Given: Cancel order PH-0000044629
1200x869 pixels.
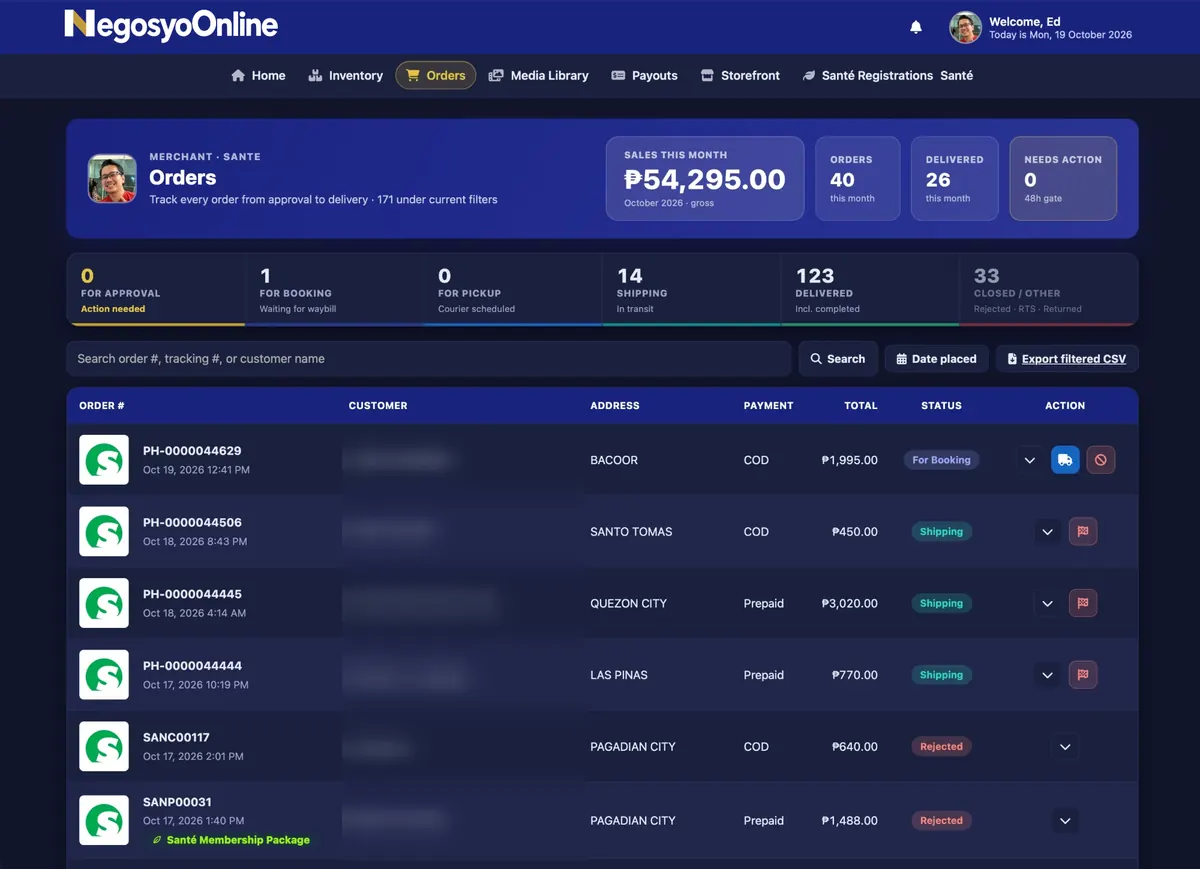Looking at the screenshot, I should (x=1101, y=460).
